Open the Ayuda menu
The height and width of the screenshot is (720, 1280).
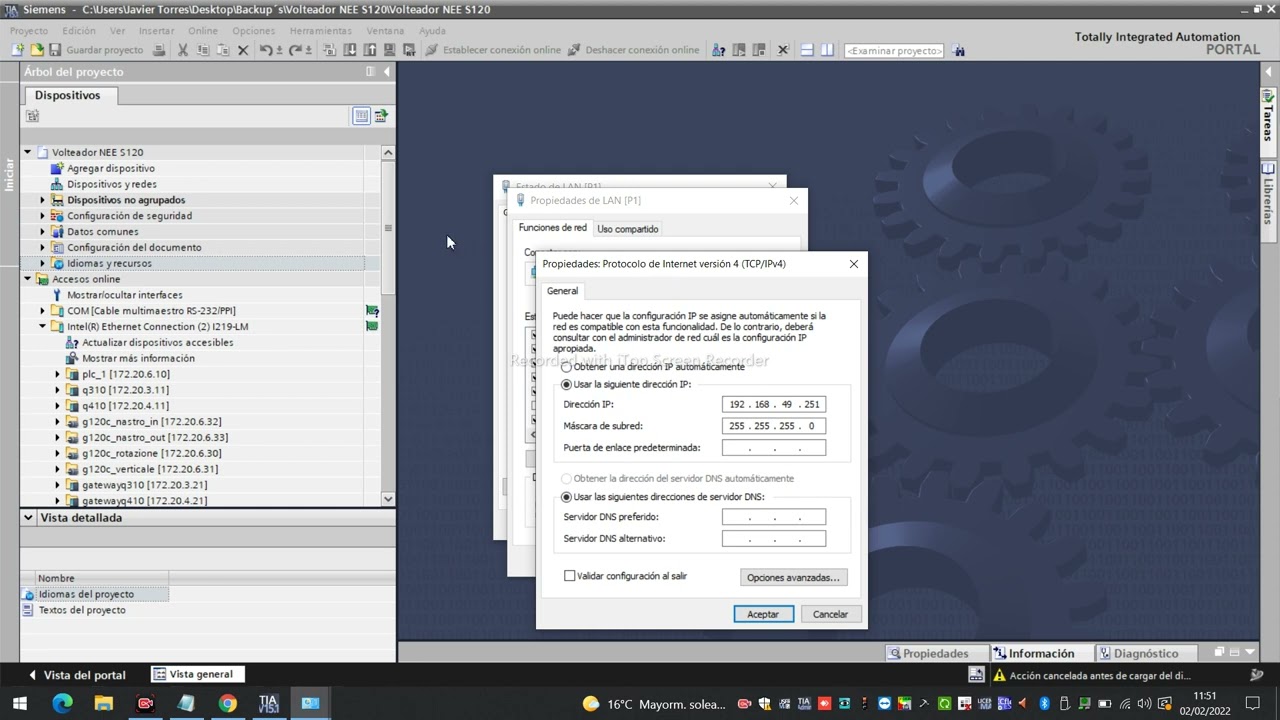(432, 31)
